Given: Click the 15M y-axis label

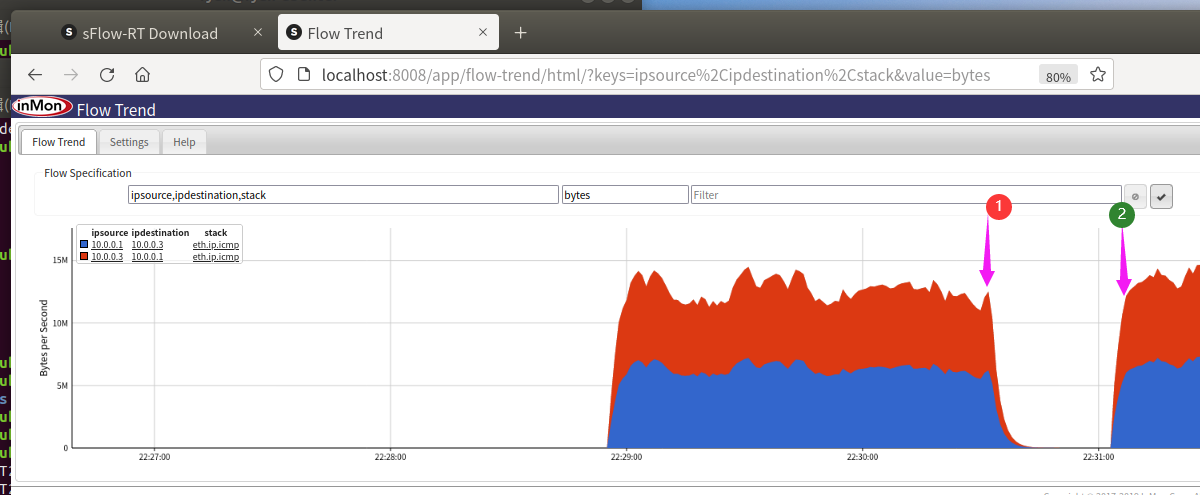Looking at the screenshot, I should pos(59,260).
